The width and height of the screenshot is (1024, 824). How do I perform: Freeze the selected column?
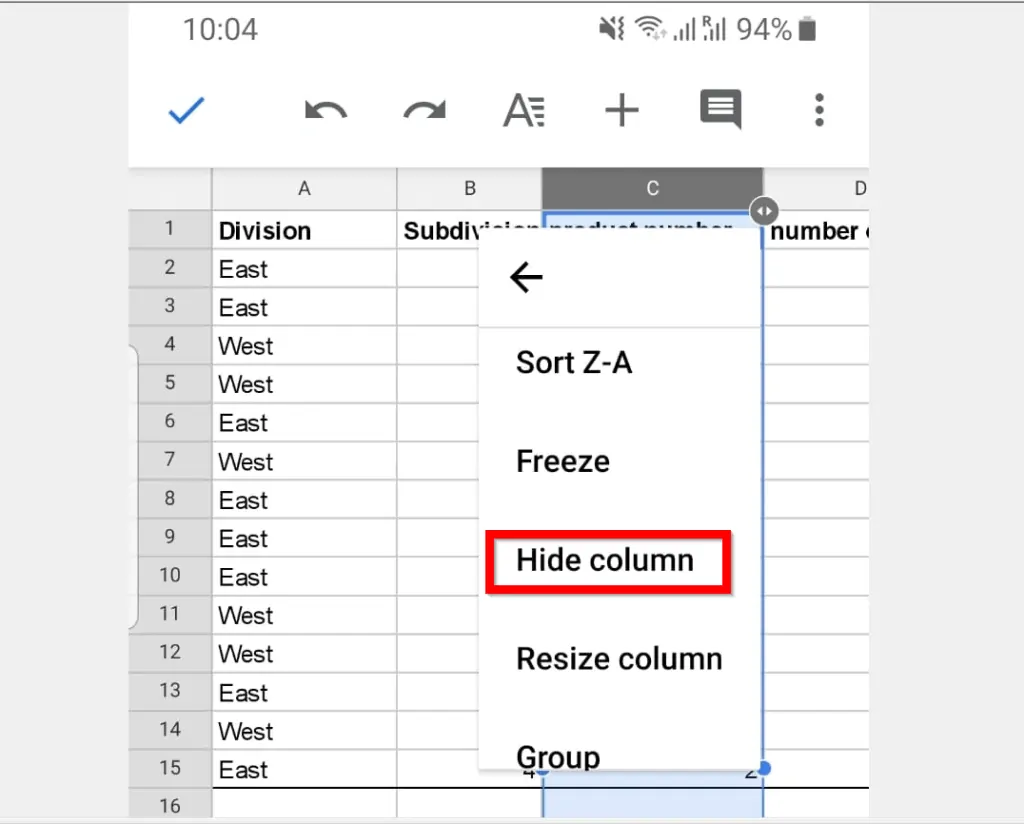[x=562, y=461]
